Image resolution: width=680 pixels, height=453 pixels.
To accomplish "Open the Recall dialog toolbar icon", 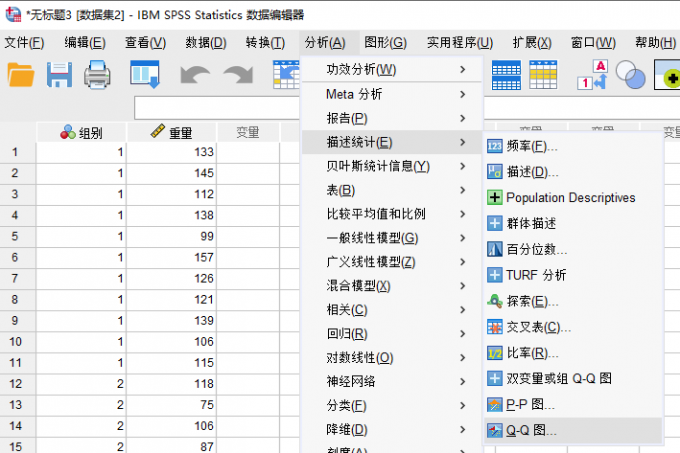I will coord(145,75).
